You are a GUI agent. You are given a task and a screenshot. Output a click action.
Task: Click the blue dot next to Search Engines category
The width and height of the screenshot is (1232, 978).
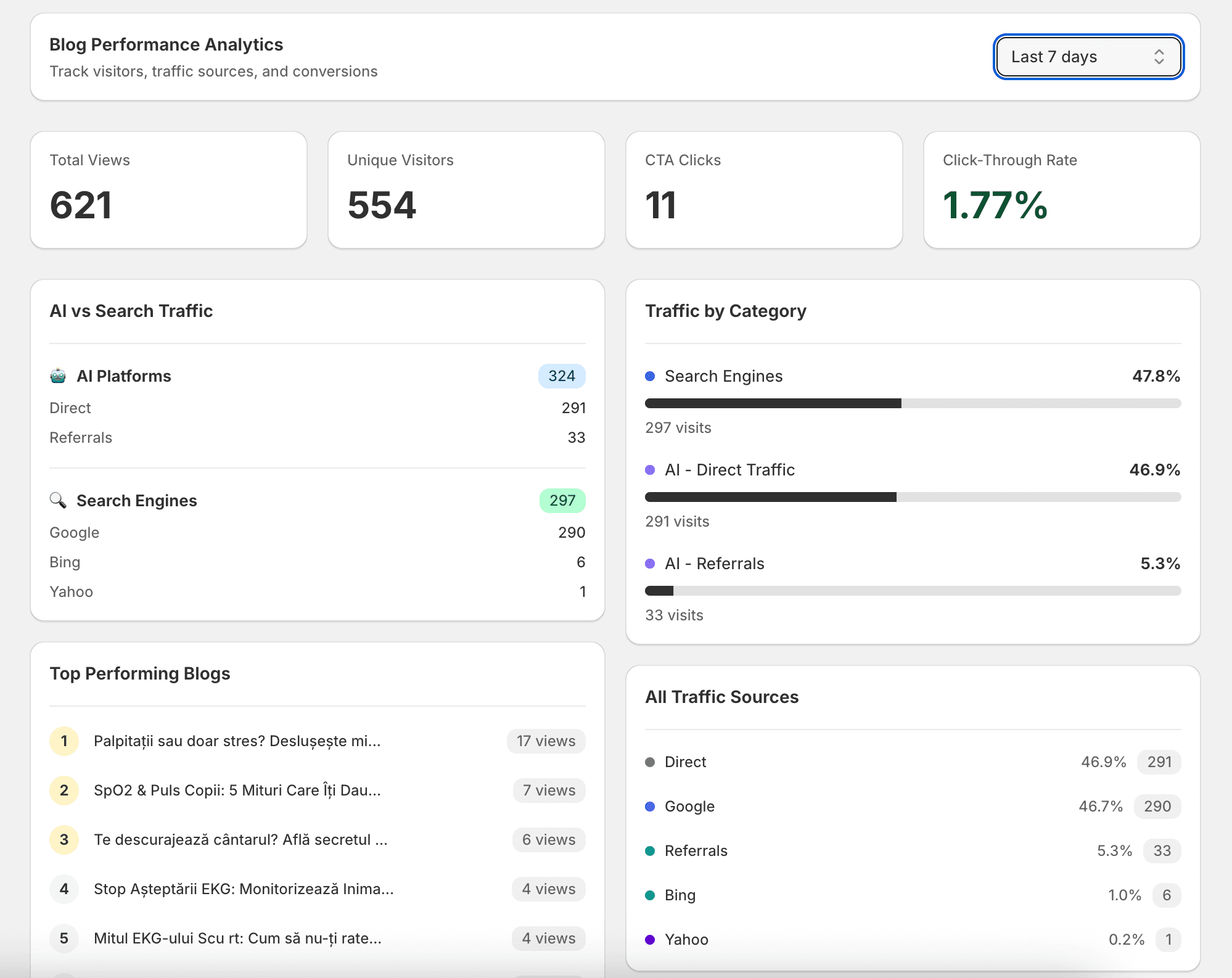650,376
